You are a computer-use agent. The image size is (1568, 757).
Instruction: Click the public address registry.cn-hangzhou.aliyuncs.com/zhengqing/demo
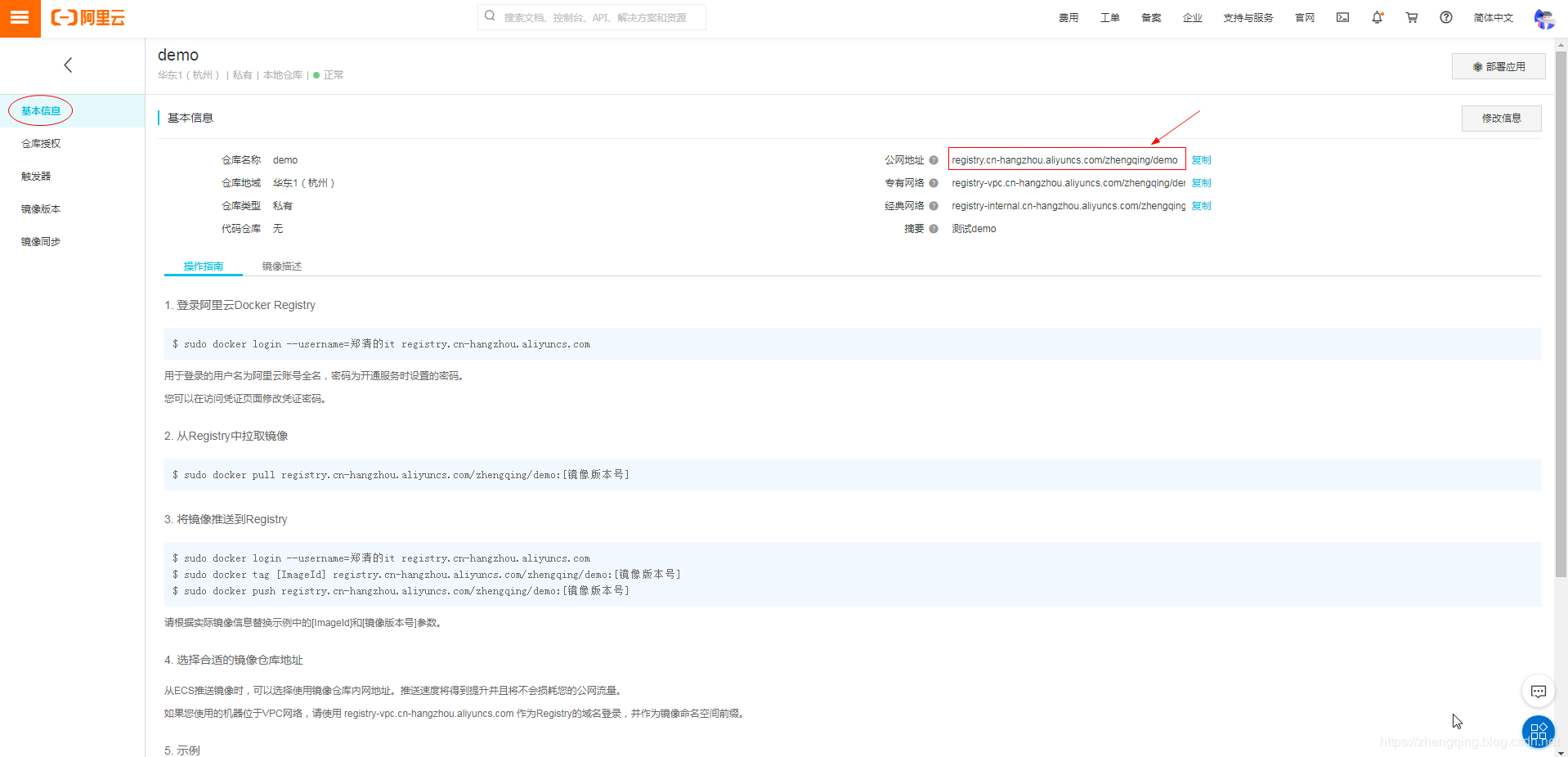pyautogui.click(x=1064, y=160)
